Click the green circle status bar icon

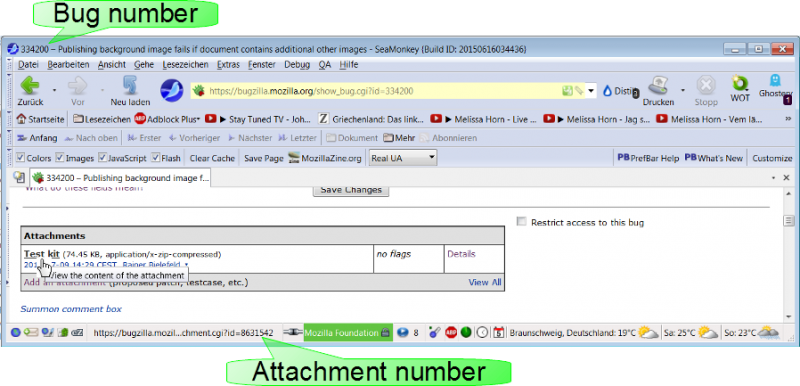[466, 332]
